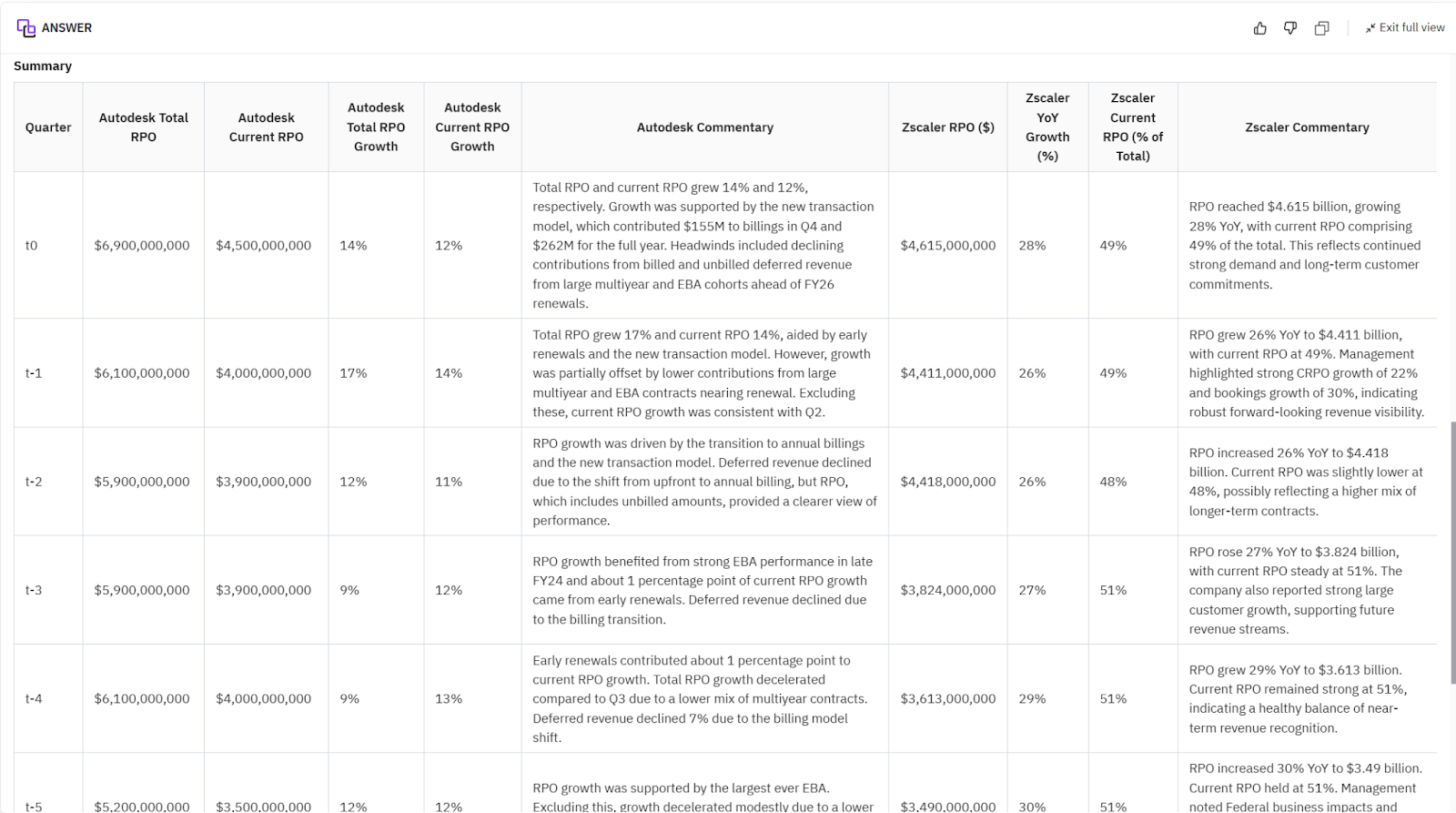
Task: Select the Autodesk Total RPO header
Action: pos(144,127)
